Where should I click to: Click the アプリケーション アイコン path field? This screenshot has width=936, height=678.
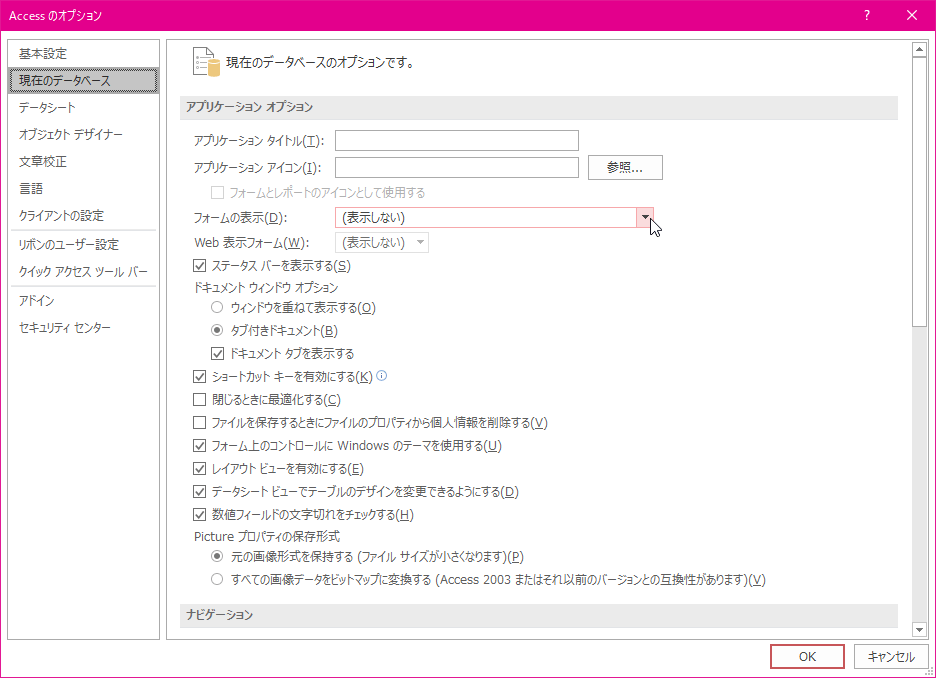457,168
